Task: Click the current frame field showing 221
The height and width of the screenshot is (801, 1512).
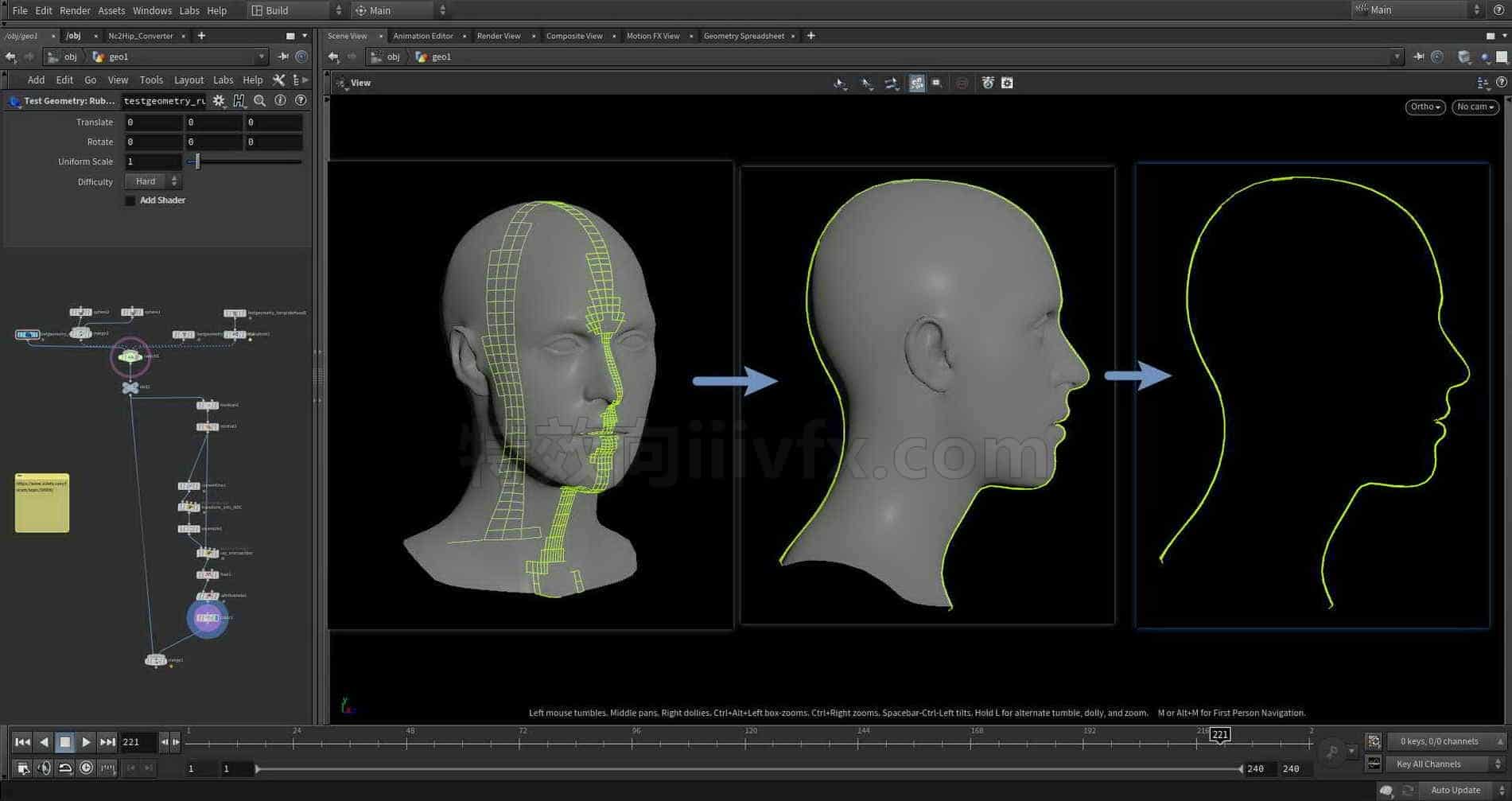Action: pyautogui.click(x=138, y=742)
